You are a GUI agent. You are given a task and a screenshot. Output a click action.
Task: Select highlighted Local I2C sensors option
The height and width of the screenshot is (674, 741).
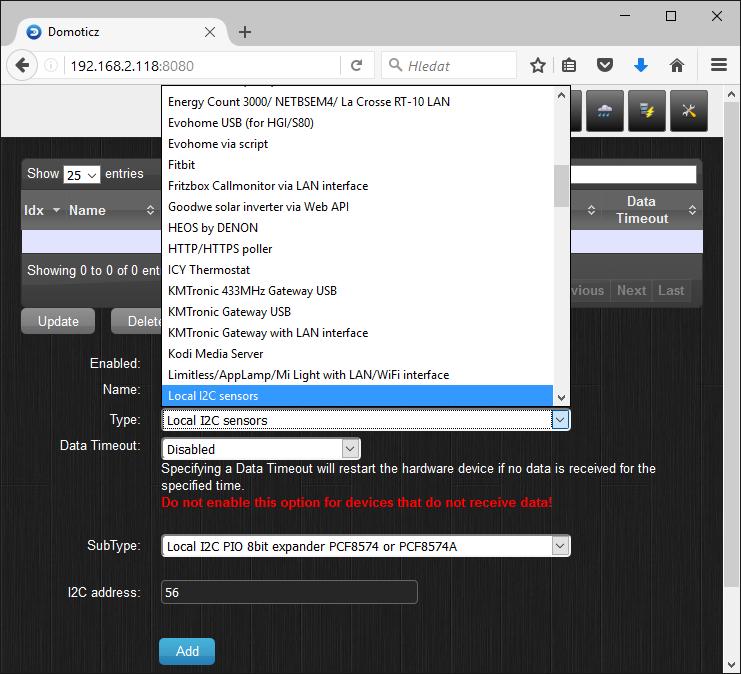click(357, 396)
